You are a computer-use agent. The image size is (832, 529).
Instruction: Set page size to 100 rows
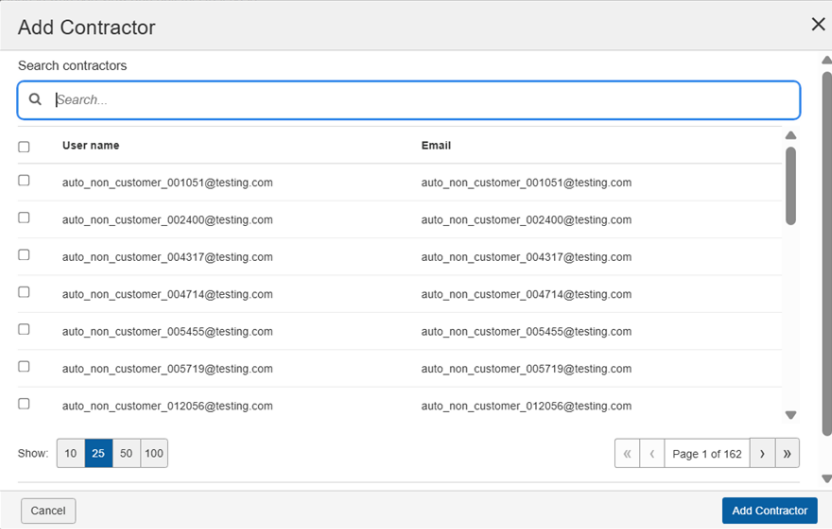tap(154, 454)
